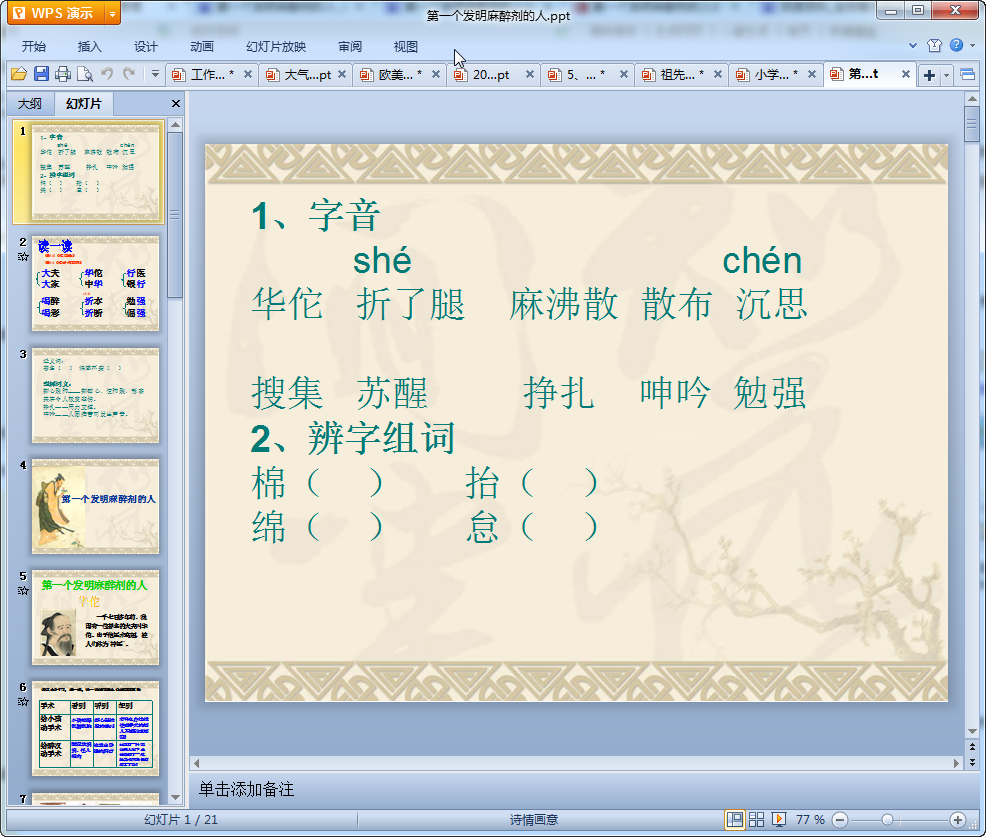The height and width of the screenshot is (837, 986).
Task: Click the Open file folder icon
Action: pos(18,74)
